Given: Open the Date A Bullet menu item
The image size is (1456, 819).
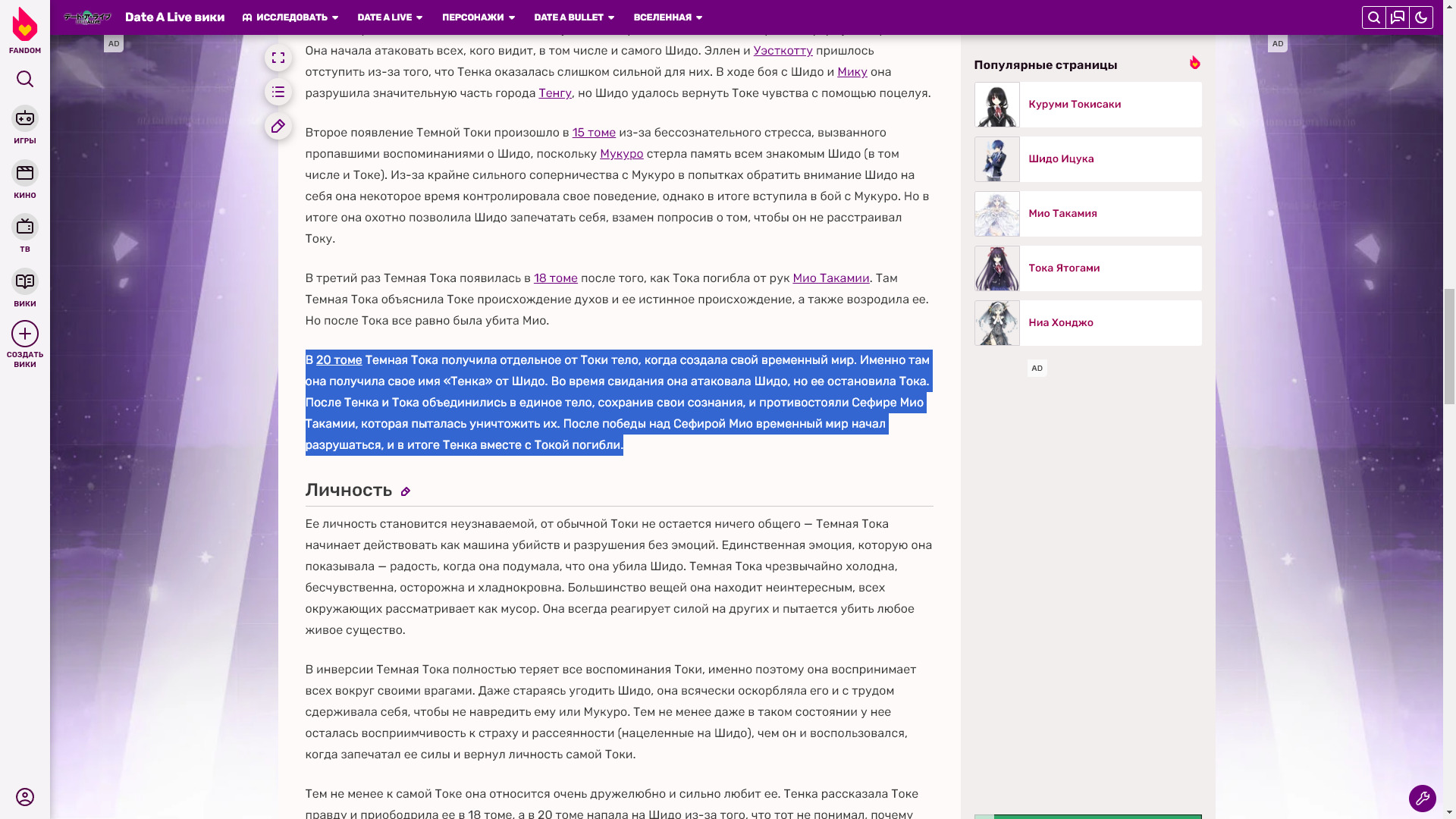Looking at the screenshot, I should point(574,17).
